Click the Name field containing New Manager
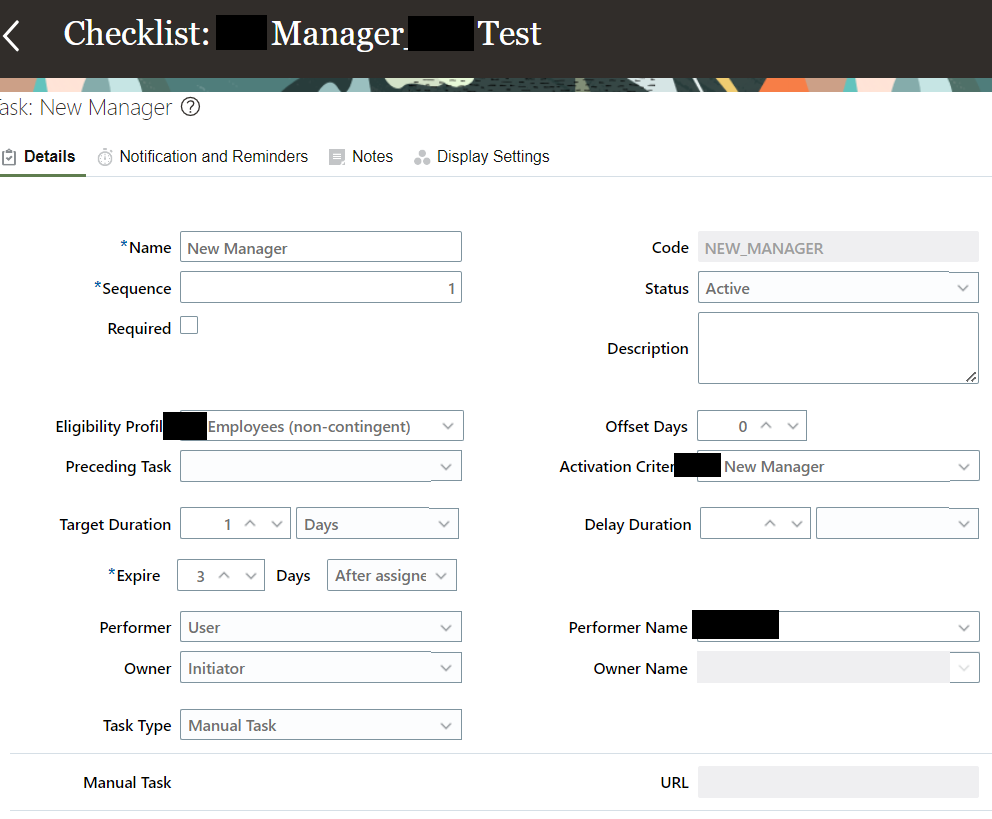Image resolution: width=992 pixels, height=819 pixels. tap(320, 246)
